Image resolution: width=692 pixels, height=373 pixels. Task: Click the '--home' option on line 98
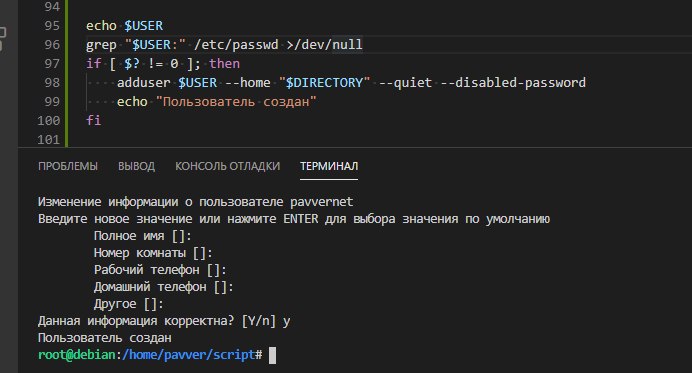248,83
